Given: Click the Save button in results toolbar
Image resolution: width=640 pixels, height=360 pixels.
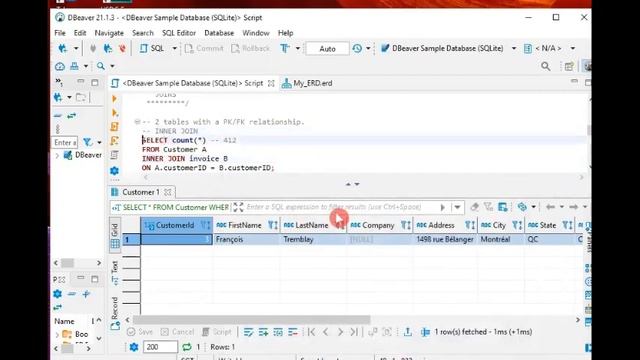Looking at the screenshot, I should click(x=140, y=332).
